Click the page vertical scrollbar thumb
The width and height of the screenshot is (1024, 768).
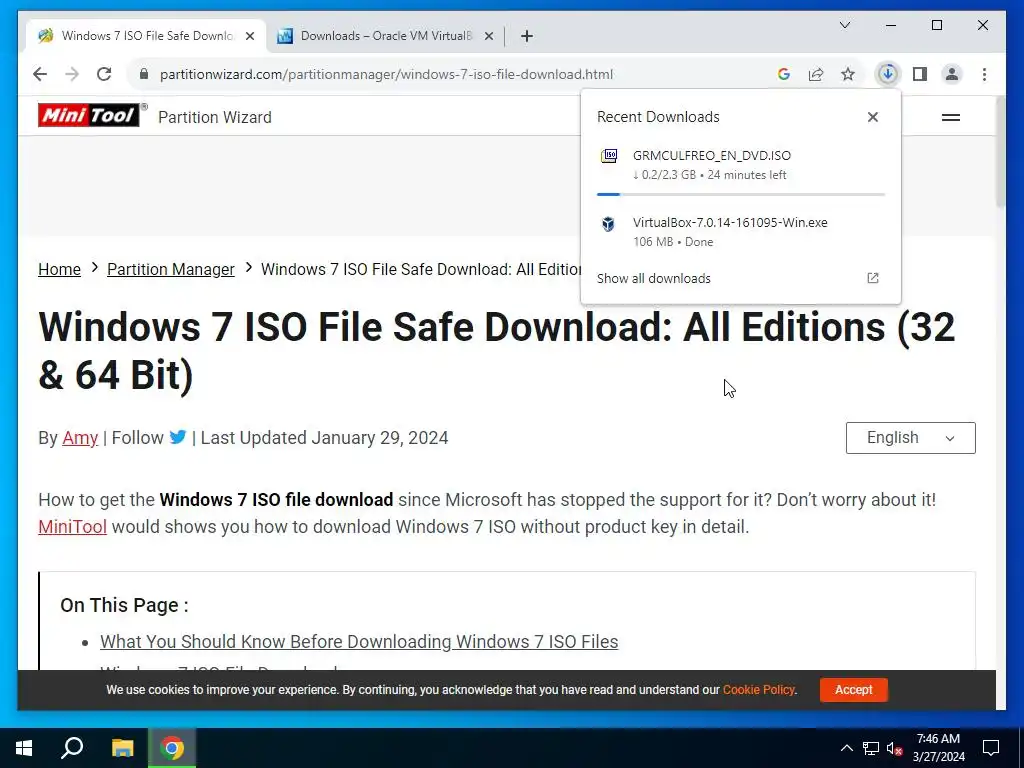(x=1000, y=152)
